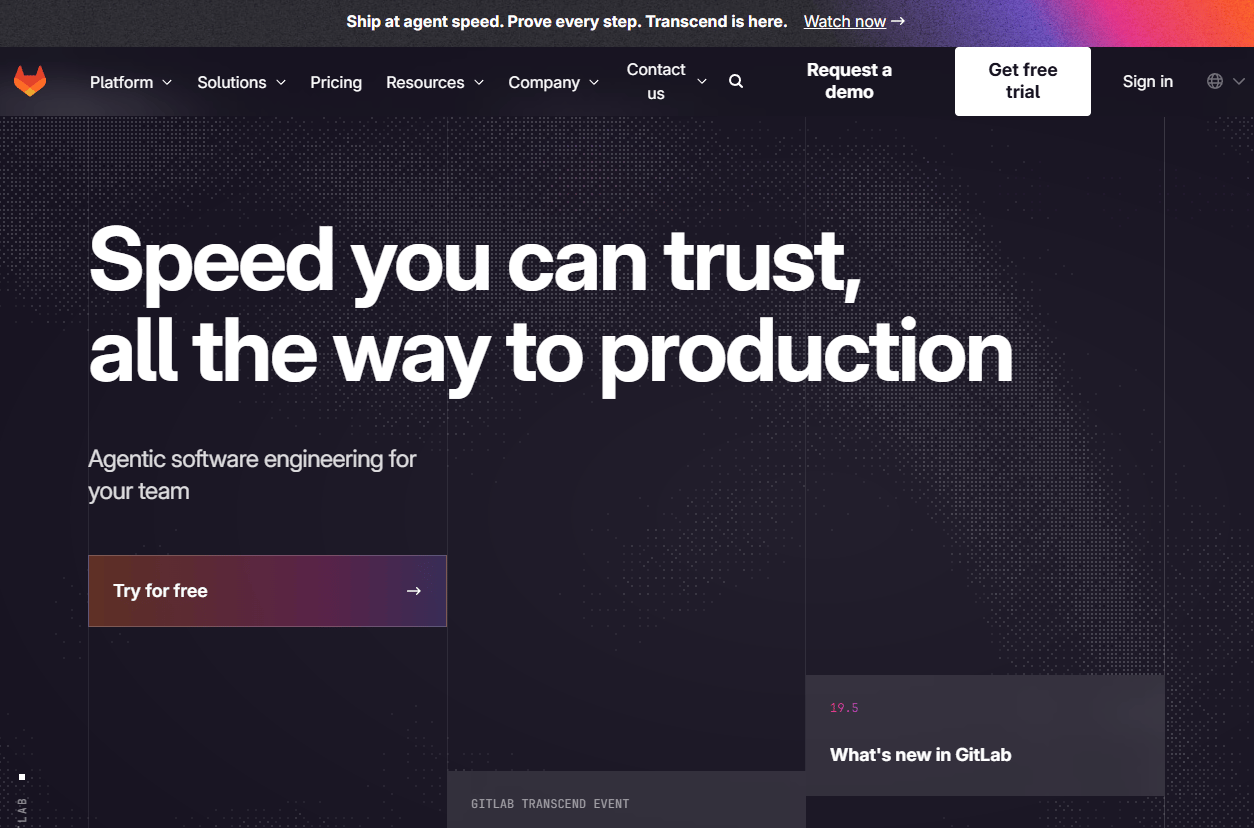1254x828 pixels.
Task: Open the Solutions menu
Action: 242,82
